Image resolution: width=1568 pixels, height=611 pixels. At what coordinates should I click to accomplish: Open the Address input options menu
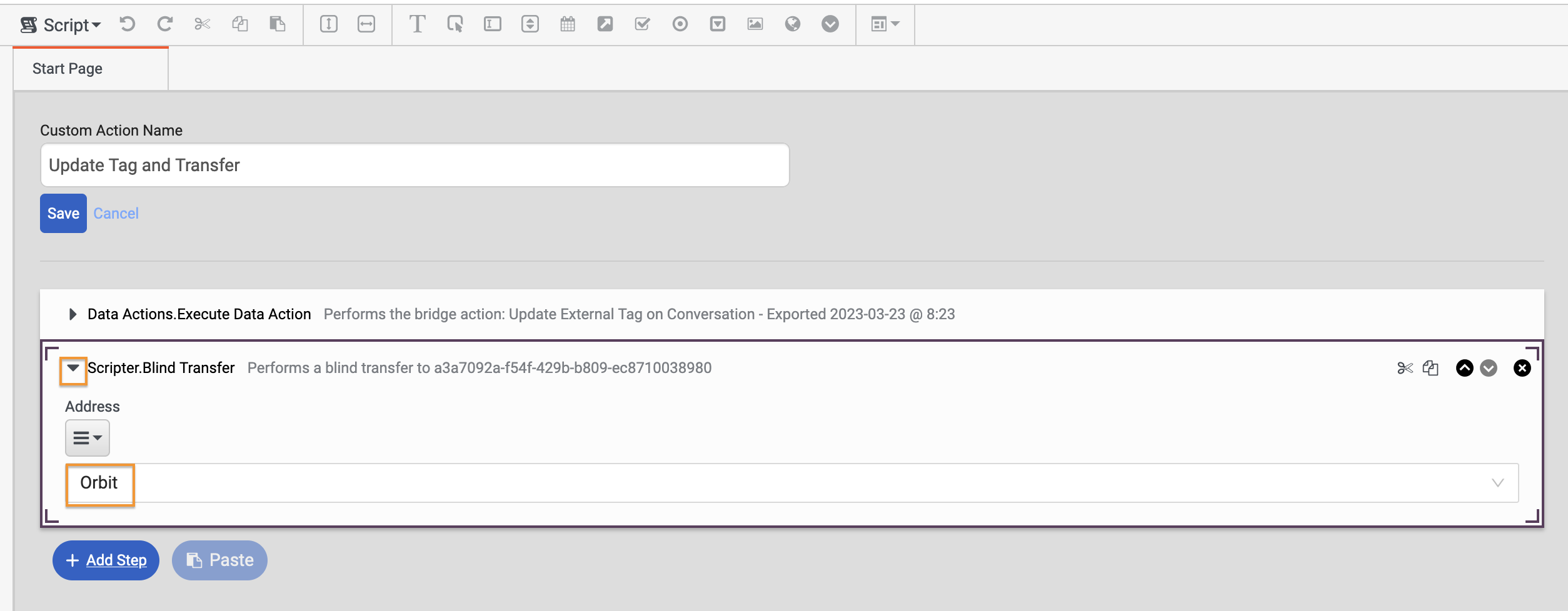click(x=86, y=437)
